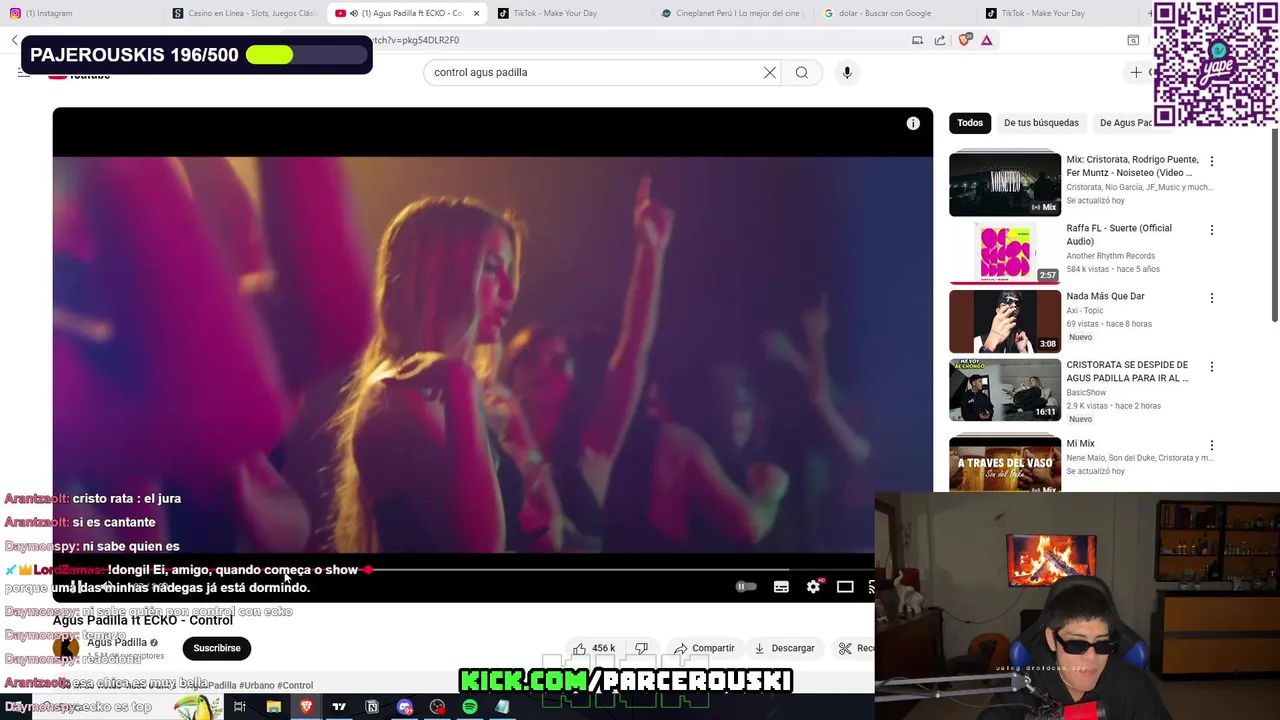
Task: Open the Cristorata se despide video title
Action: (x=1127, y=371)
